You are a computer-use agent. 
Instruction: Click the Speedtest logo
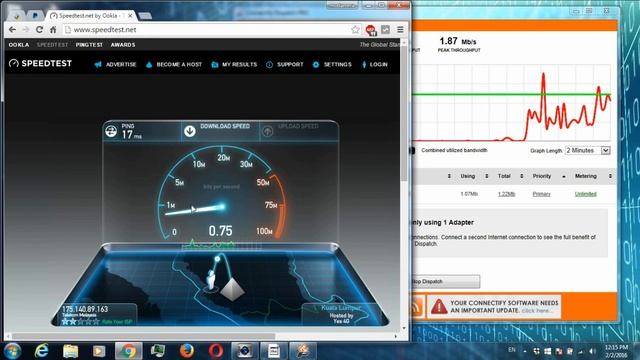pos(40,64)
